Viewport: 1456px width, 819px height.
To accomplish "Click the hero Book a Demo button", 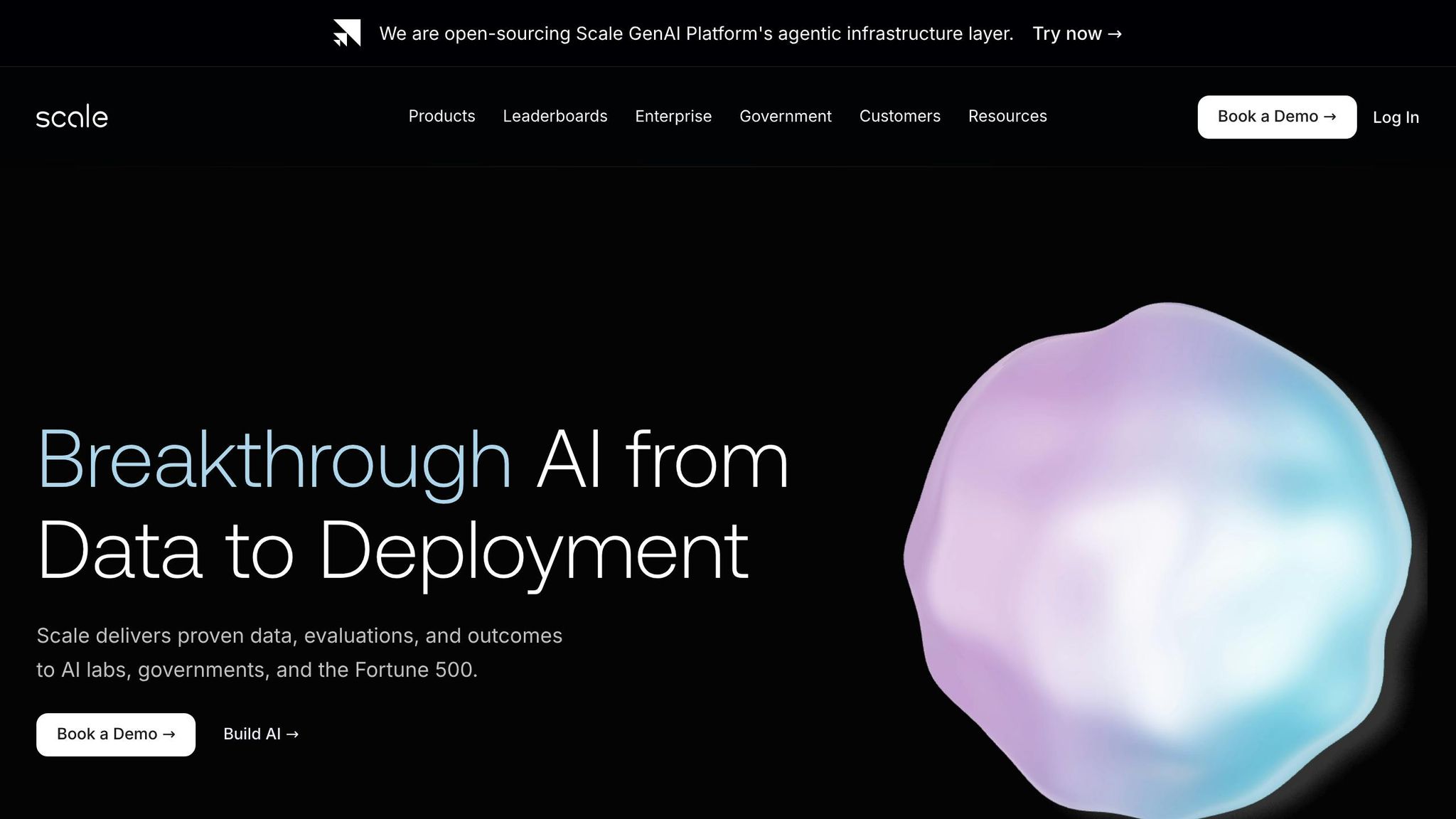I will point(115,734).
